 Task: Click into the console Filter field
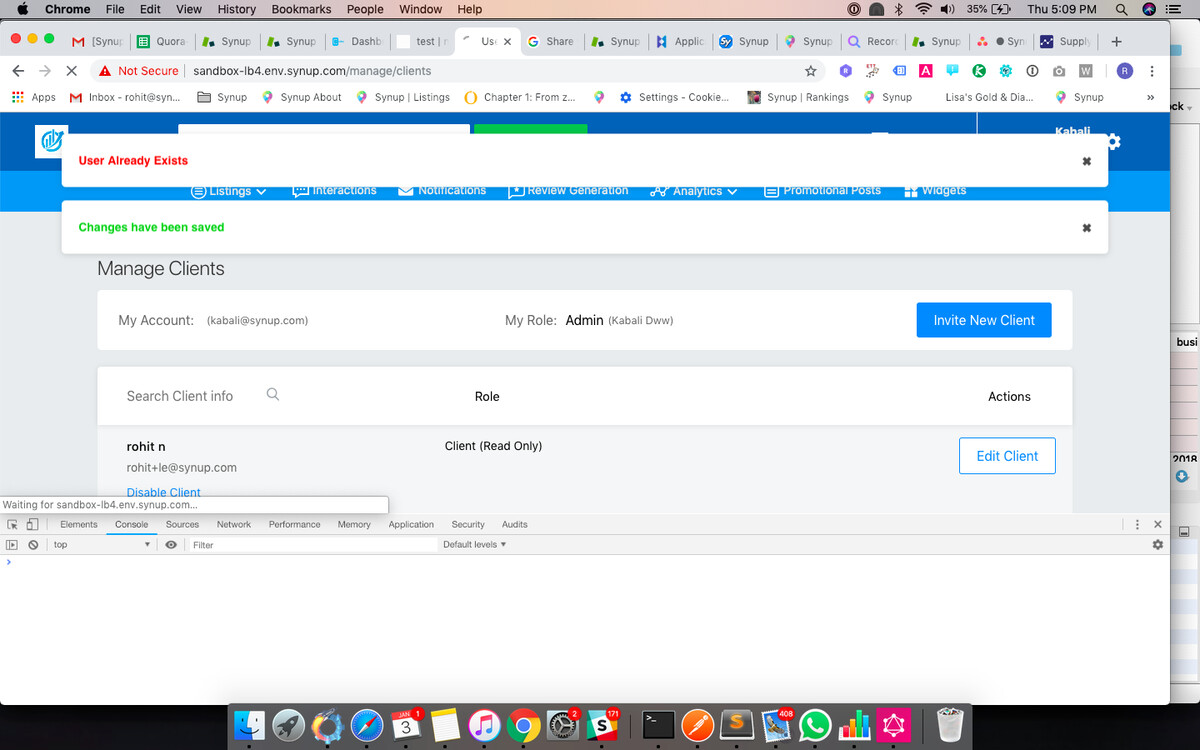coord(312,545)
